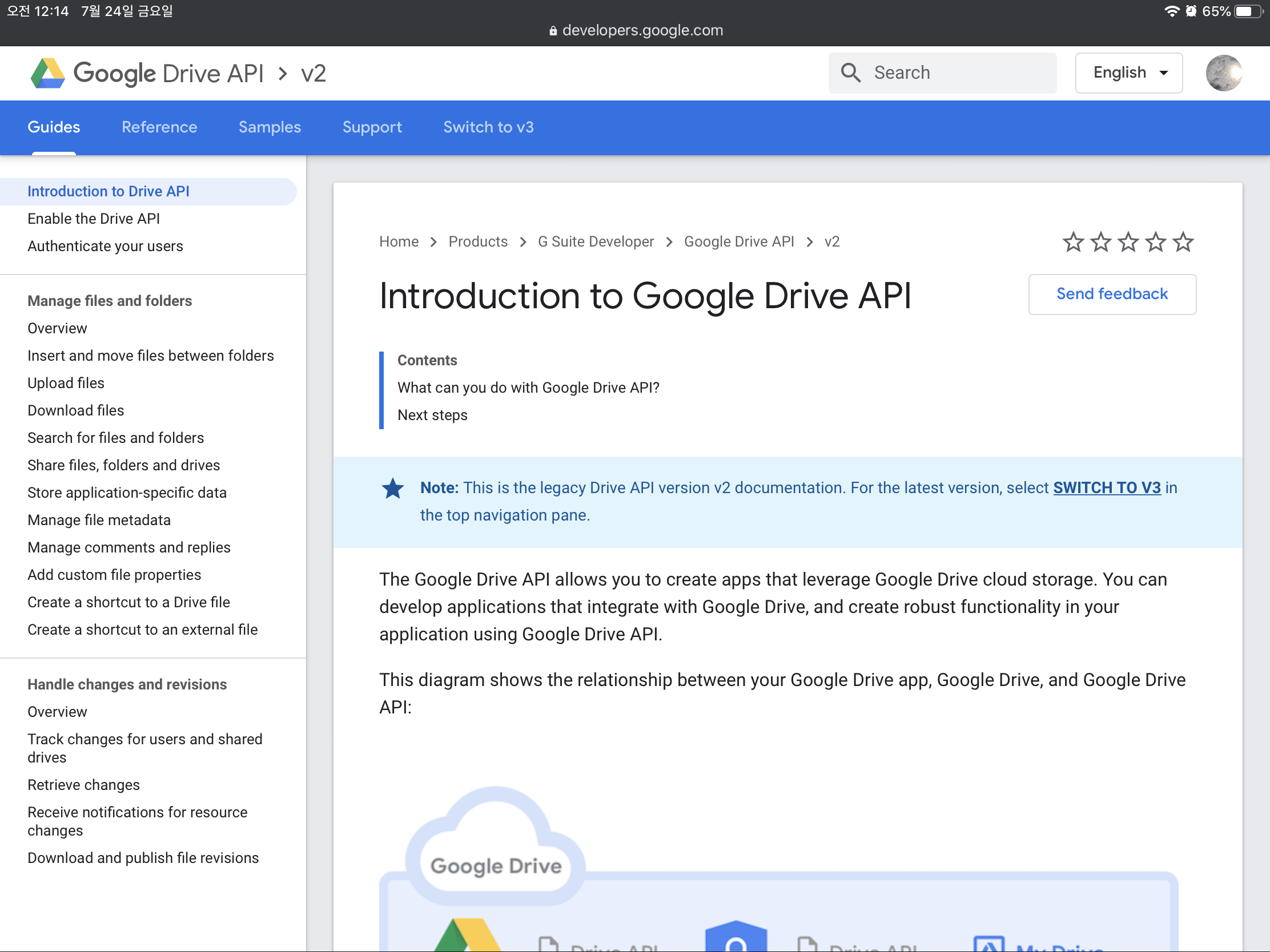This screenshot has width=1270, height=952.
Task: Open Share files, folders and drives guide
Action: point(123,465)
